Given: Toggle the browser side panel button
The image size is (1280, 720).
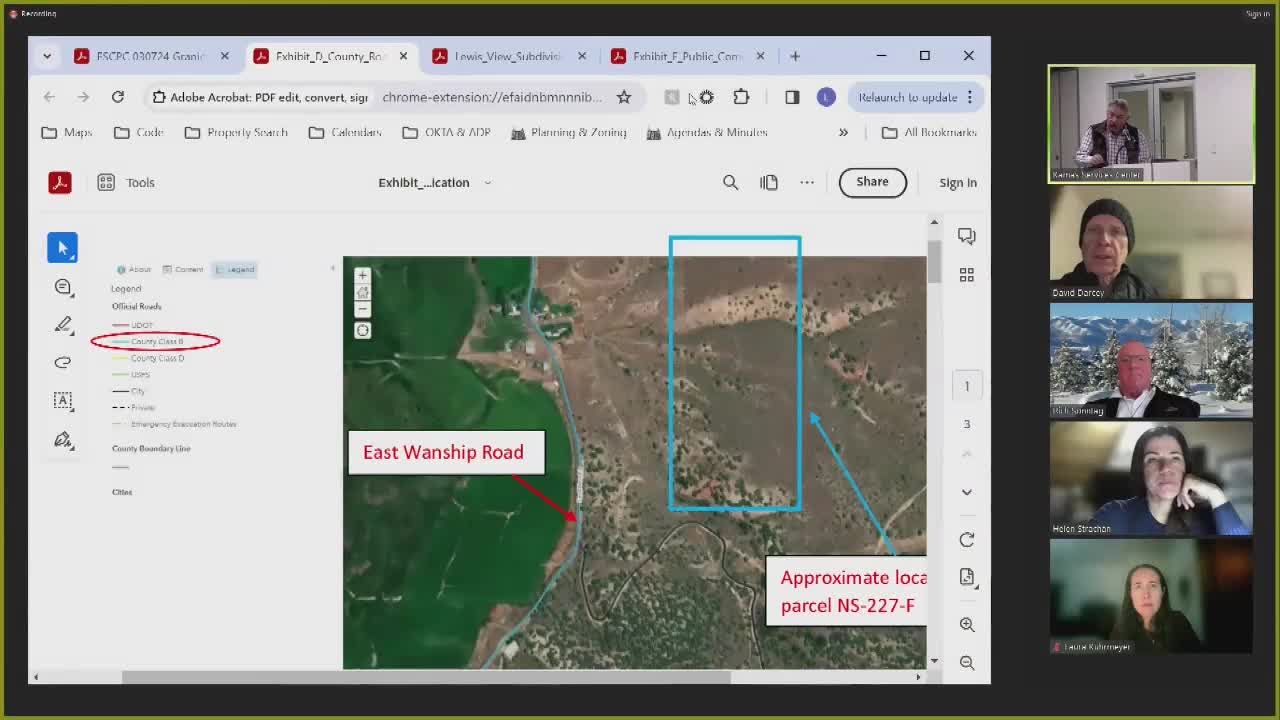Looking at the screenshot, I should [x=792, y=97].
